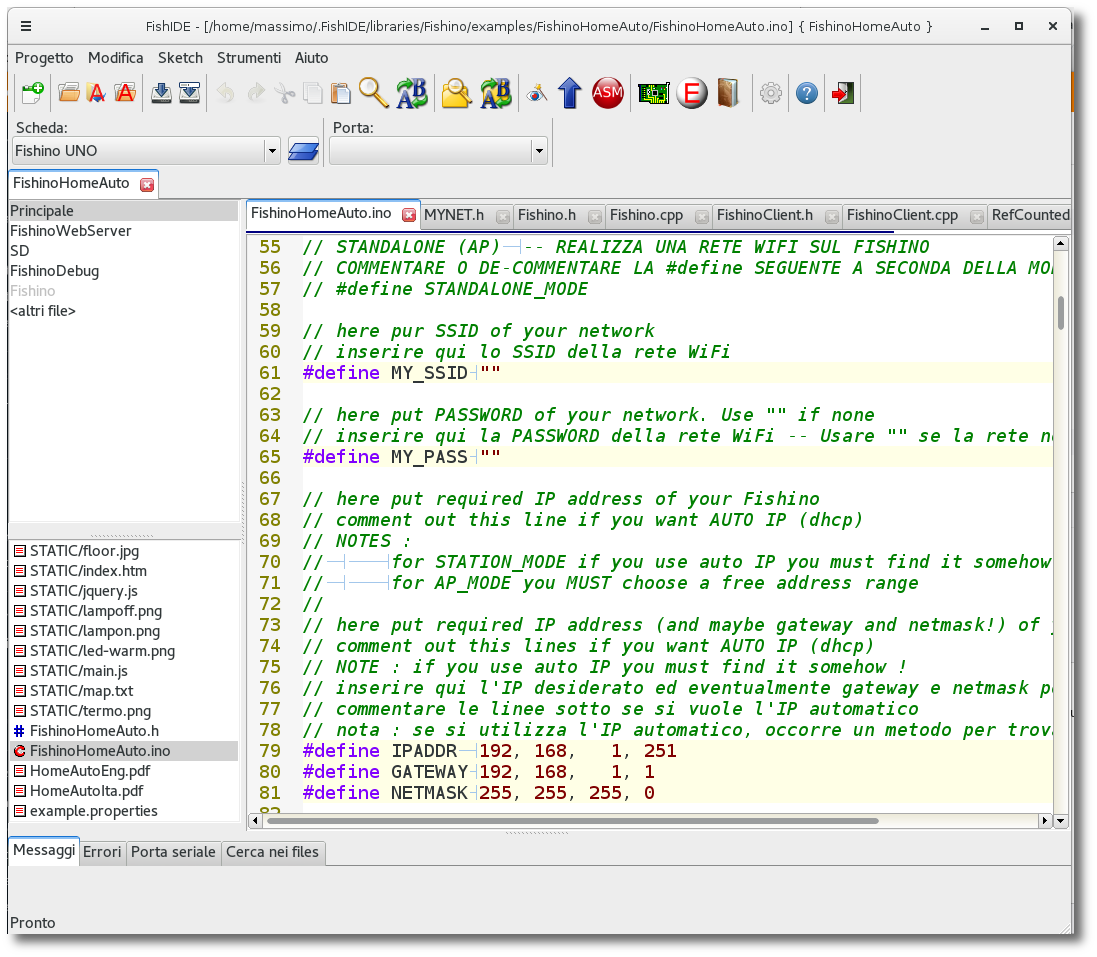Click the blue upload arrow icon

570,93
